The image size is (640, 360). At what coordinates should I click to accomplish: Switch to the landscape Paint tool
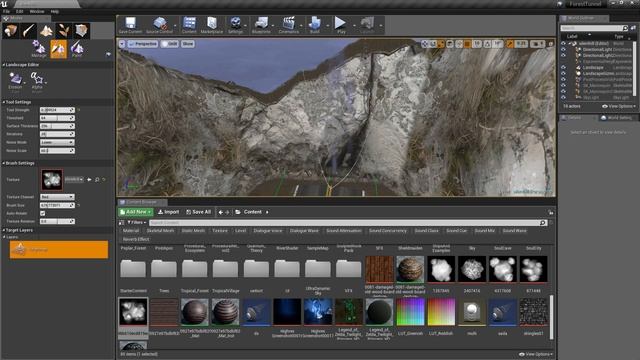tap(77, 49)
